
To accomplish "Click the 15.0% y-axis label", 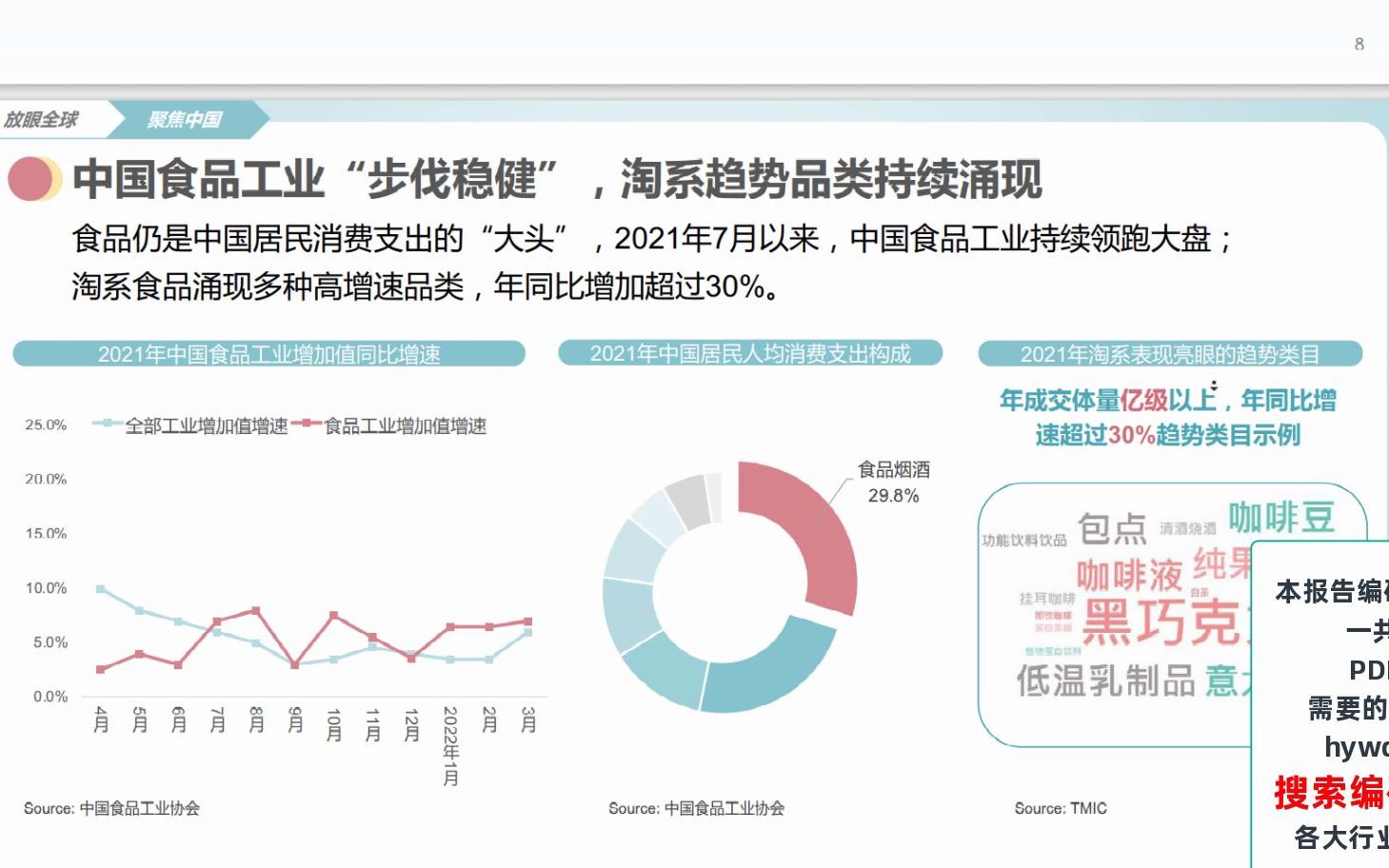I will coord(46,533).
